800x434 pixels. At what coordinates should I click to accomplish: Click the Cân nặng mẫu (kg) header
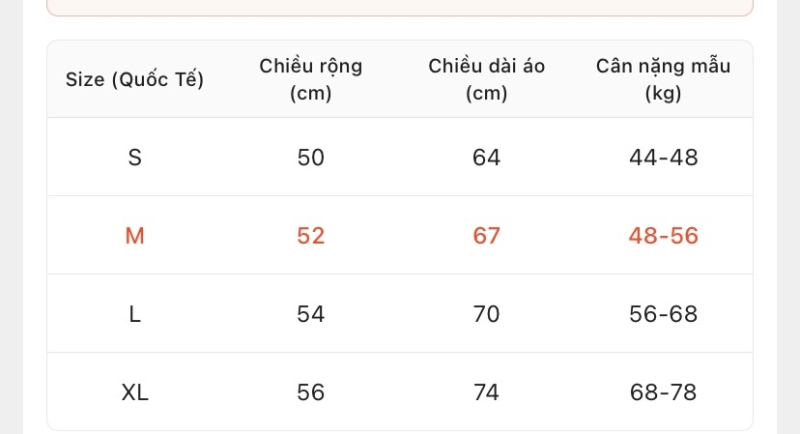click(x=663, y=80)
